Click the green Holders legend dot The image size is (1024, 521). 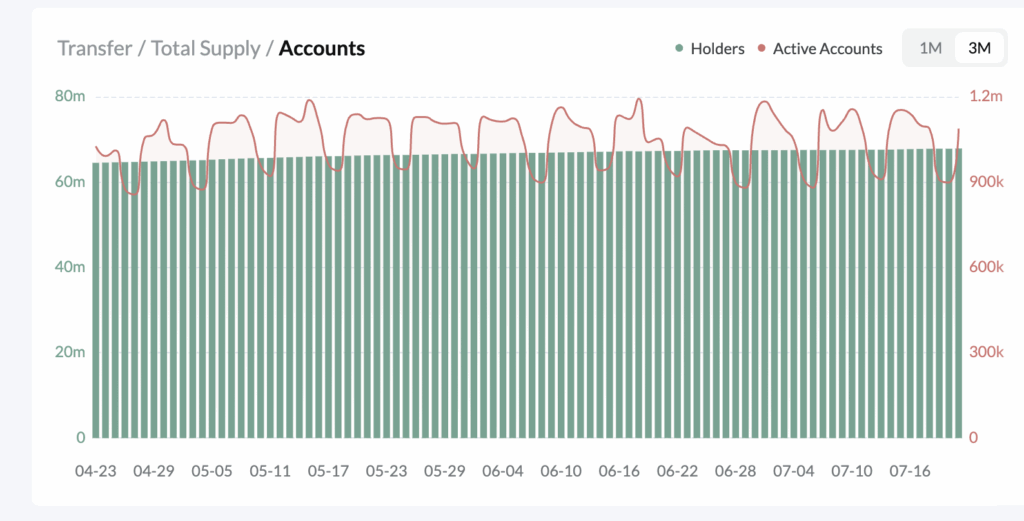pyautogui.click(x=679, y=48)
